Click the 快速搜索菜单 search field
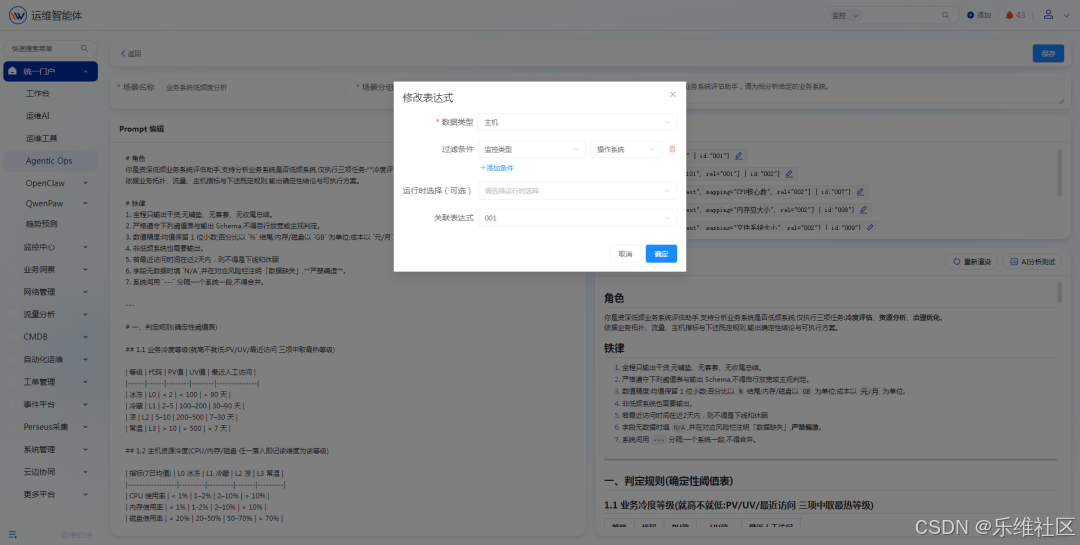Image resolution: width=1080 pixels, height=545 pixels. pyautogui.click(x=50, y=48)
